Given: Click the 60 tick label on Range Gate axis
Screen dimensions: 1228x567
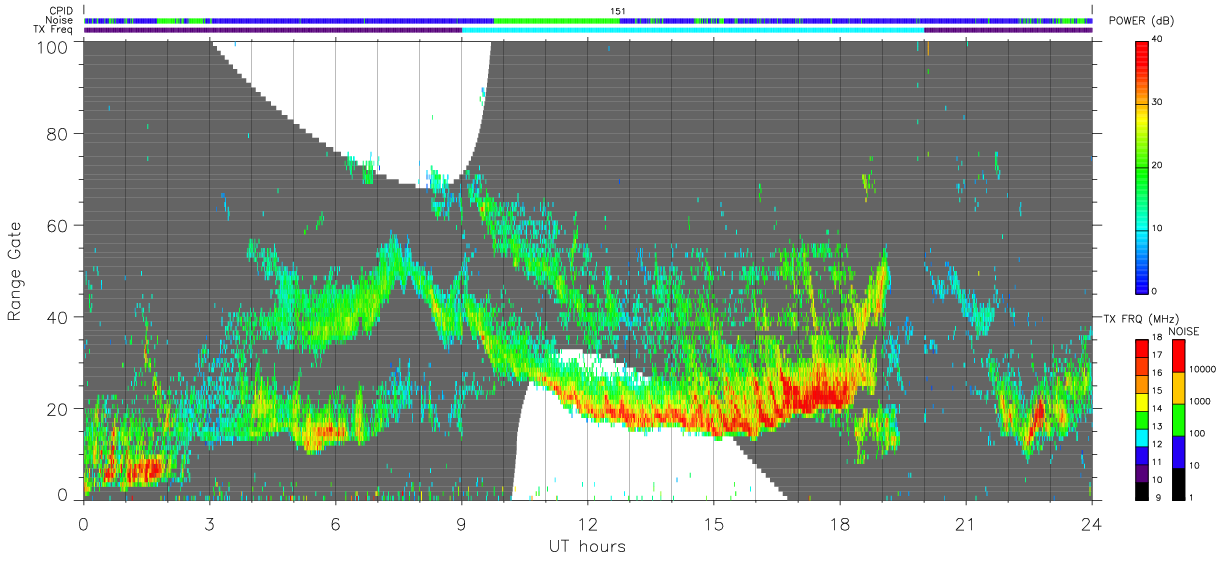Looking at the screenshot, I should click(x=58, y=225).
